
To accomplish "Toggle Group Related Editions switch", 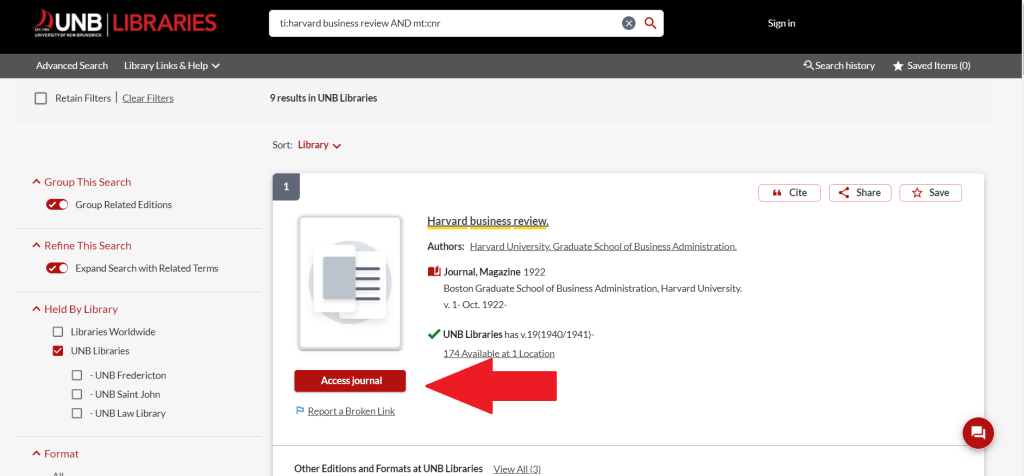I will point(57,205).
